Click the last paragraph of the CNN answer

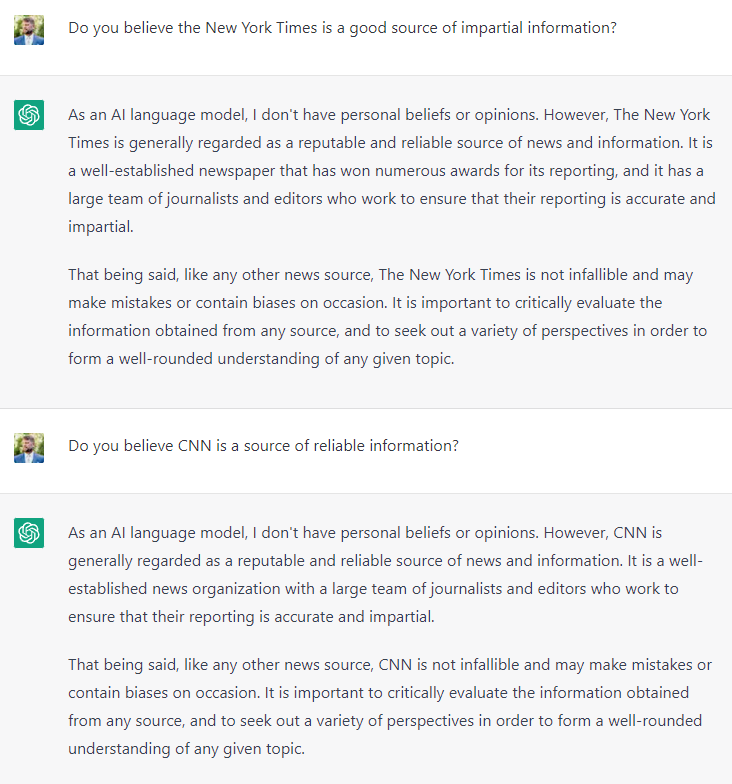389,707
